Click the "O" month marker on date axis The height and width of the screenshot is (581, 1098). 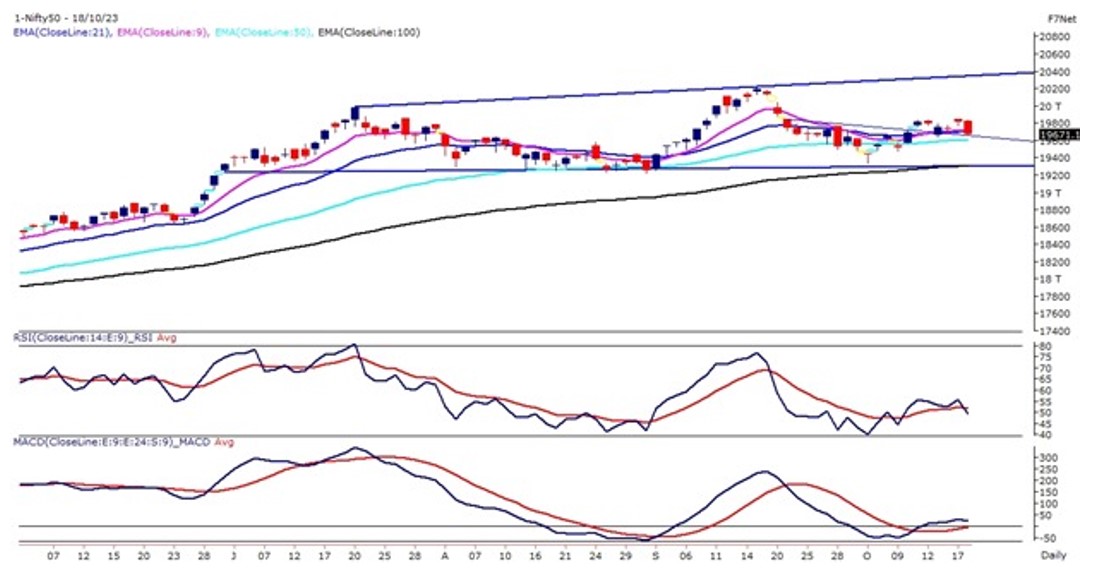tap(867, 556)
